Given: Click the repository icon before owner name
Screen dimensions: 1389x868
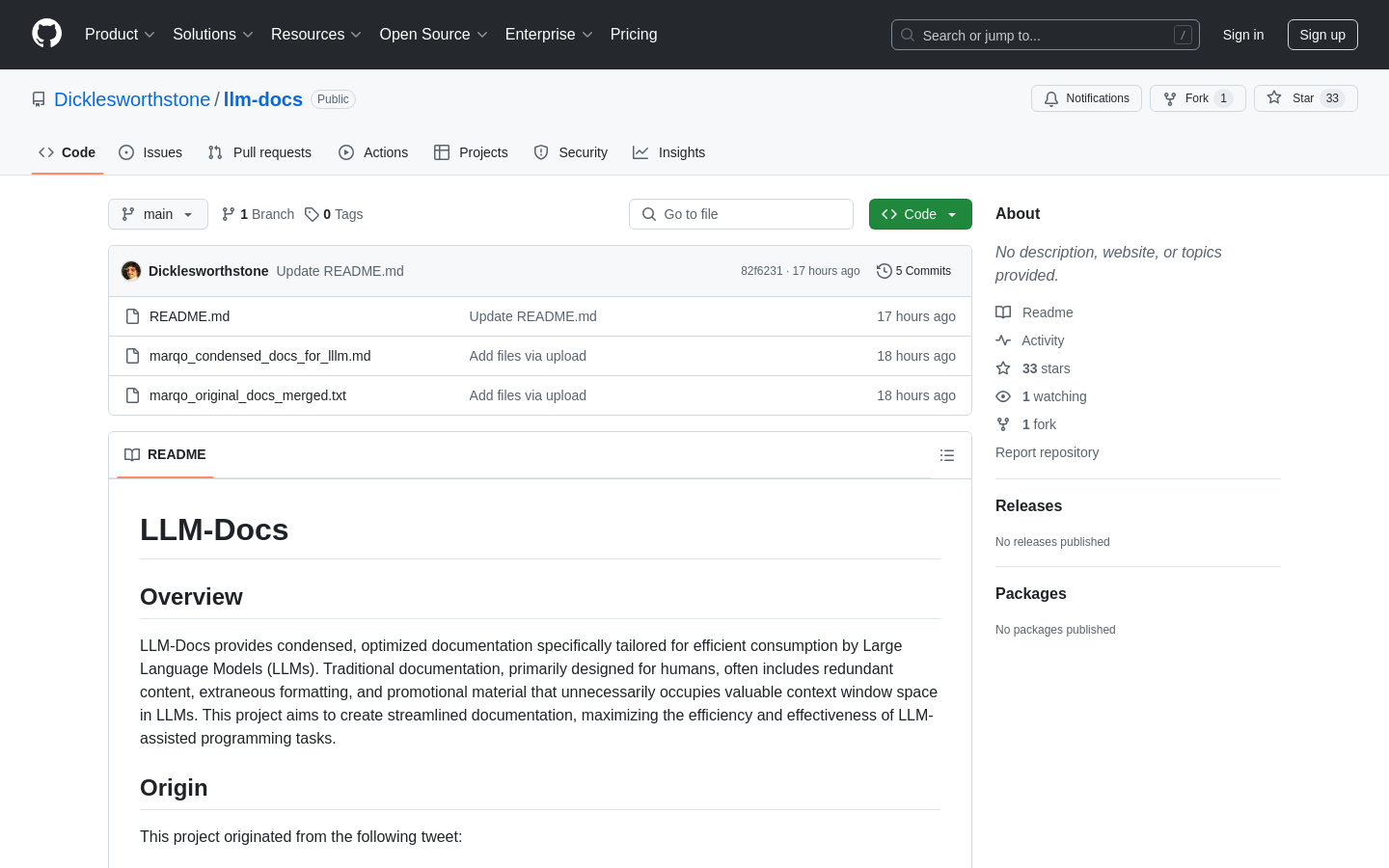Looking at the screenshot, I should 39,99.
